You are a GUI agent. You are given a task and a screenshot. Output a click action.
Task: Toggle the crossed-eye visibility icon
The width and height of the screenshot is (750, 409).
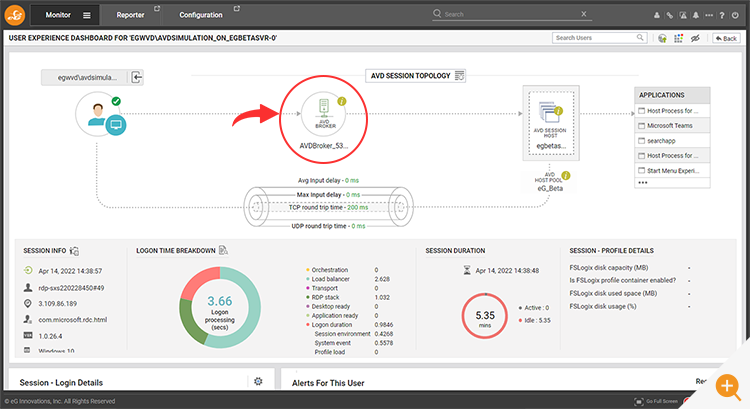[695, 38]
